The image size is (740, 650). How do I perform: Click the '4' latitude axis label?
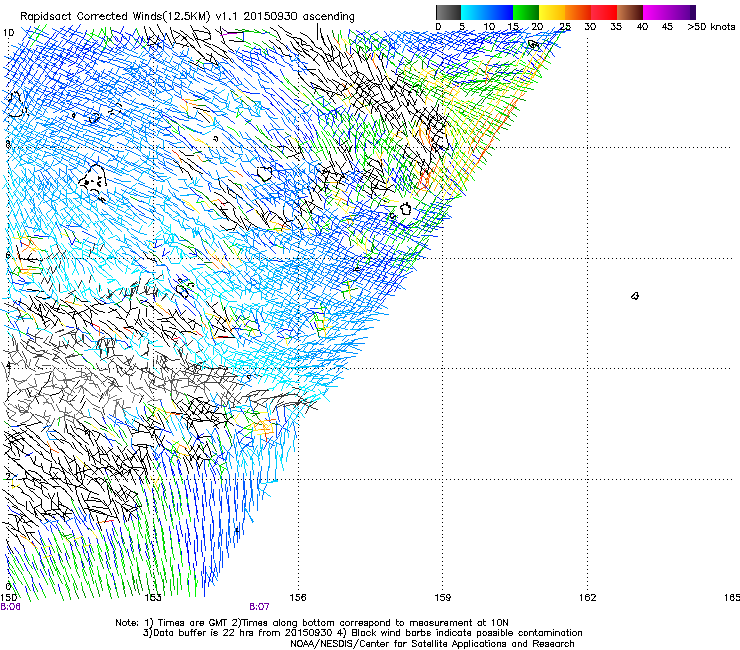(x=8, y=366)
